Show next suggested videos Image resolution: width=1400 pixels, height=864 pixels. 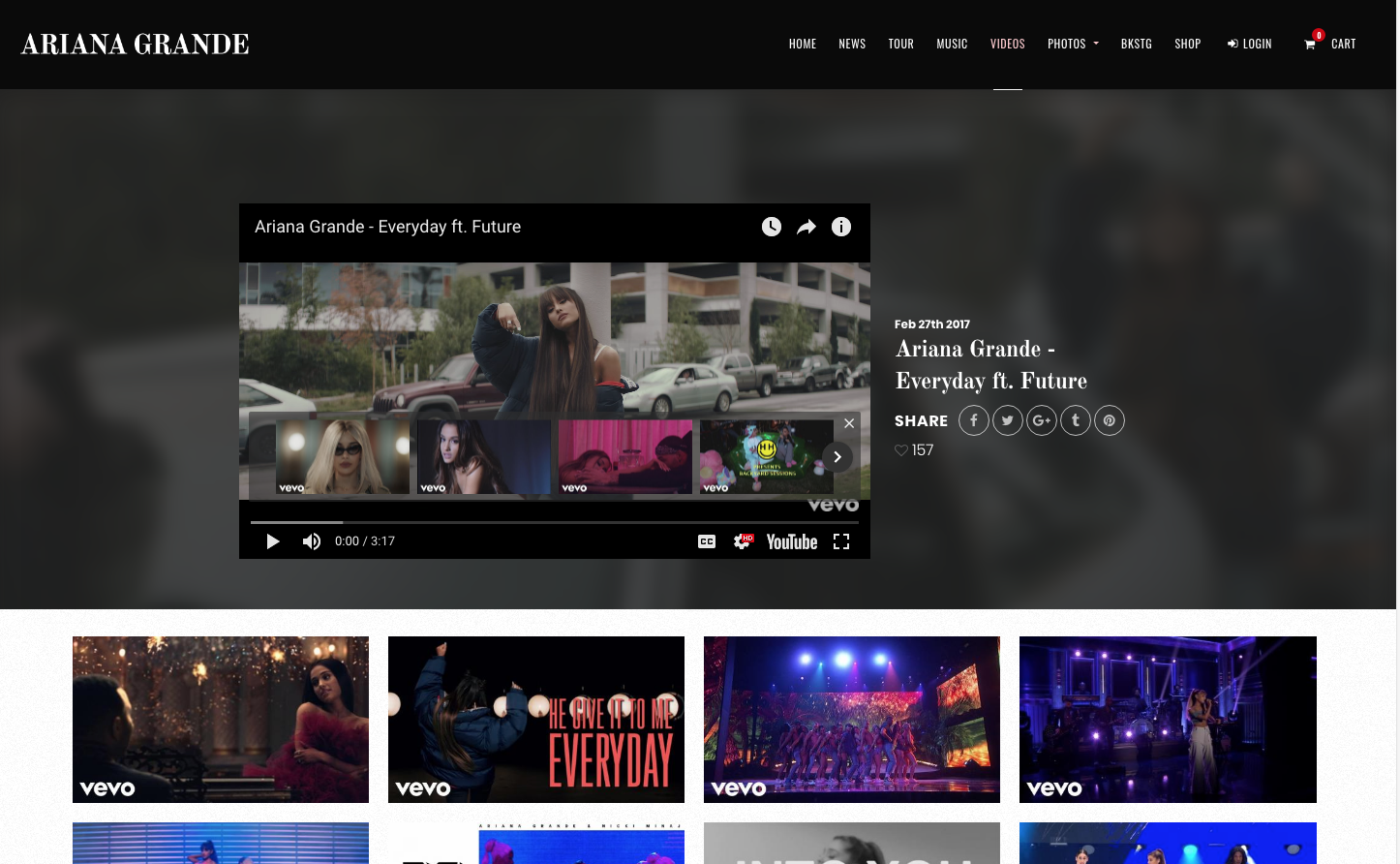(837, 457)
